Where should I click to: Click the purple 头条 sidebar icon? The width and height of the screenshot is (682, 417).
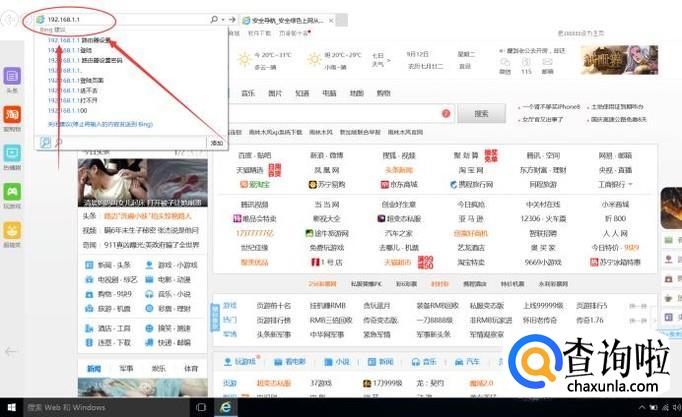coord(12,76)
